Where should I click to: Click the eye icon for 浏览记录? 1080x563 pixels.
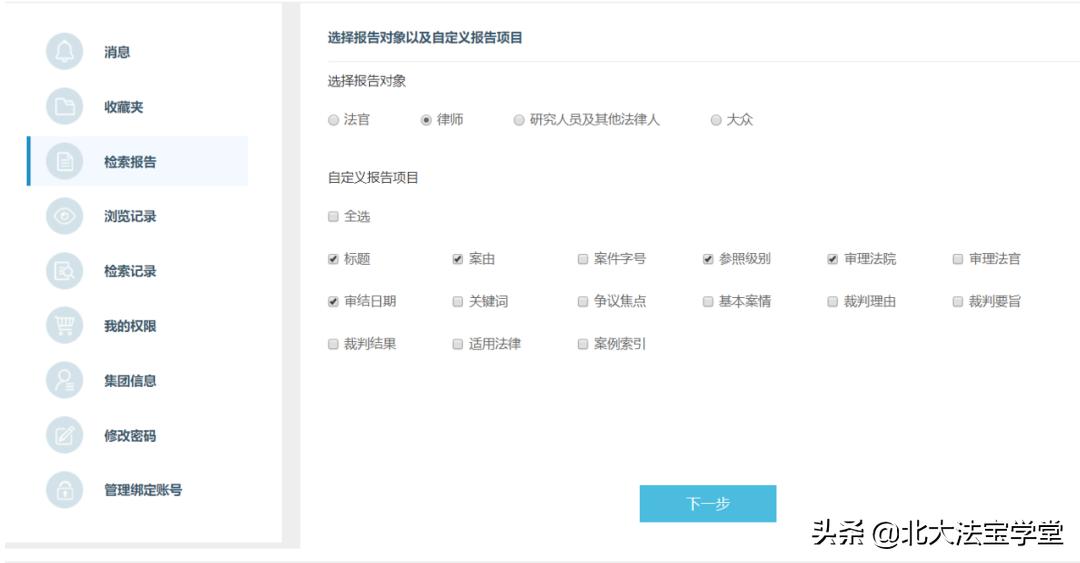click(64, 216)
